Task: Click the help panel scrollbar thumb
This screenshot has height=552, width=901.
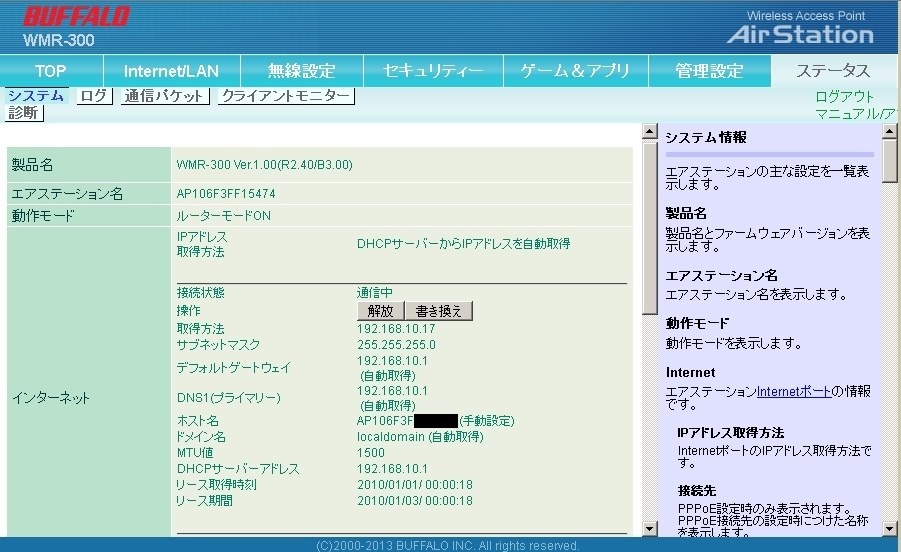Action: (x=890, y=161)
